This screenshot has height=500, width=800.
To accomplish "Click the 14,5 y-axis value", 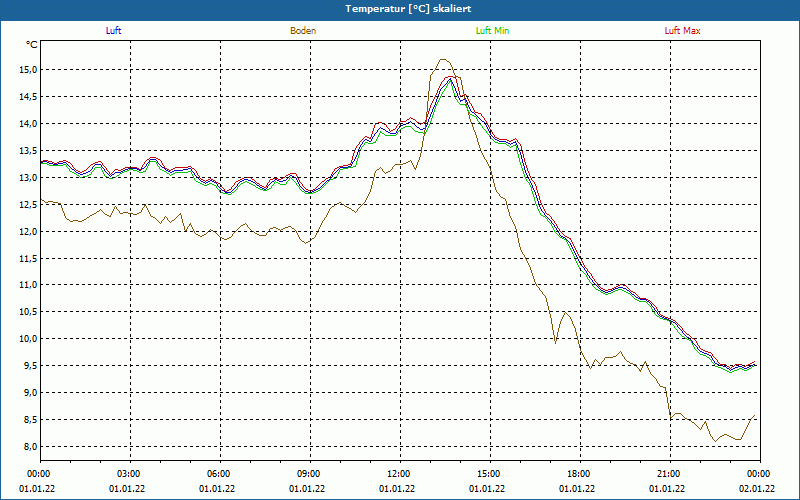I will click(28, 97).
